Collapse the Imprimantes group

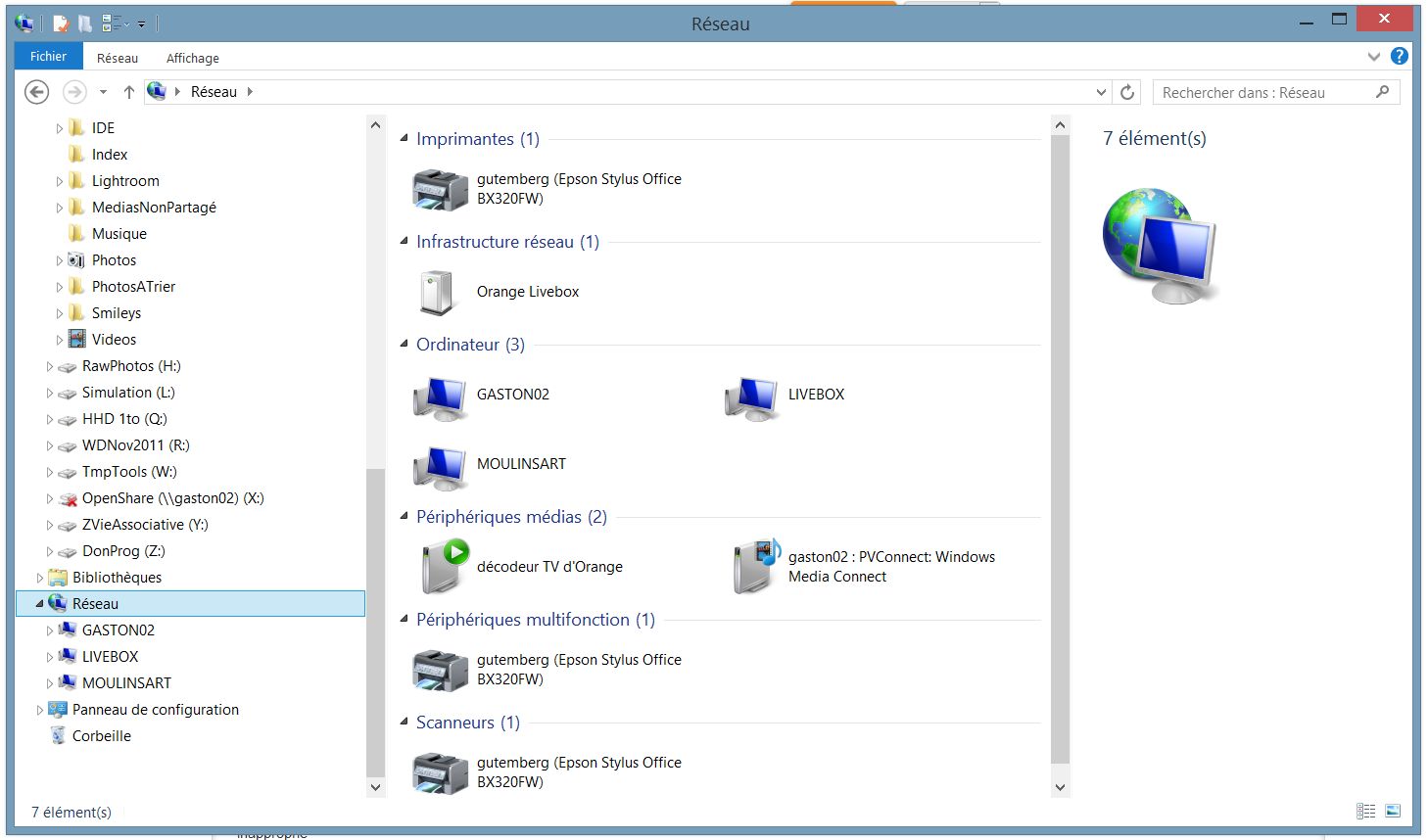click(x=405, y=139)
